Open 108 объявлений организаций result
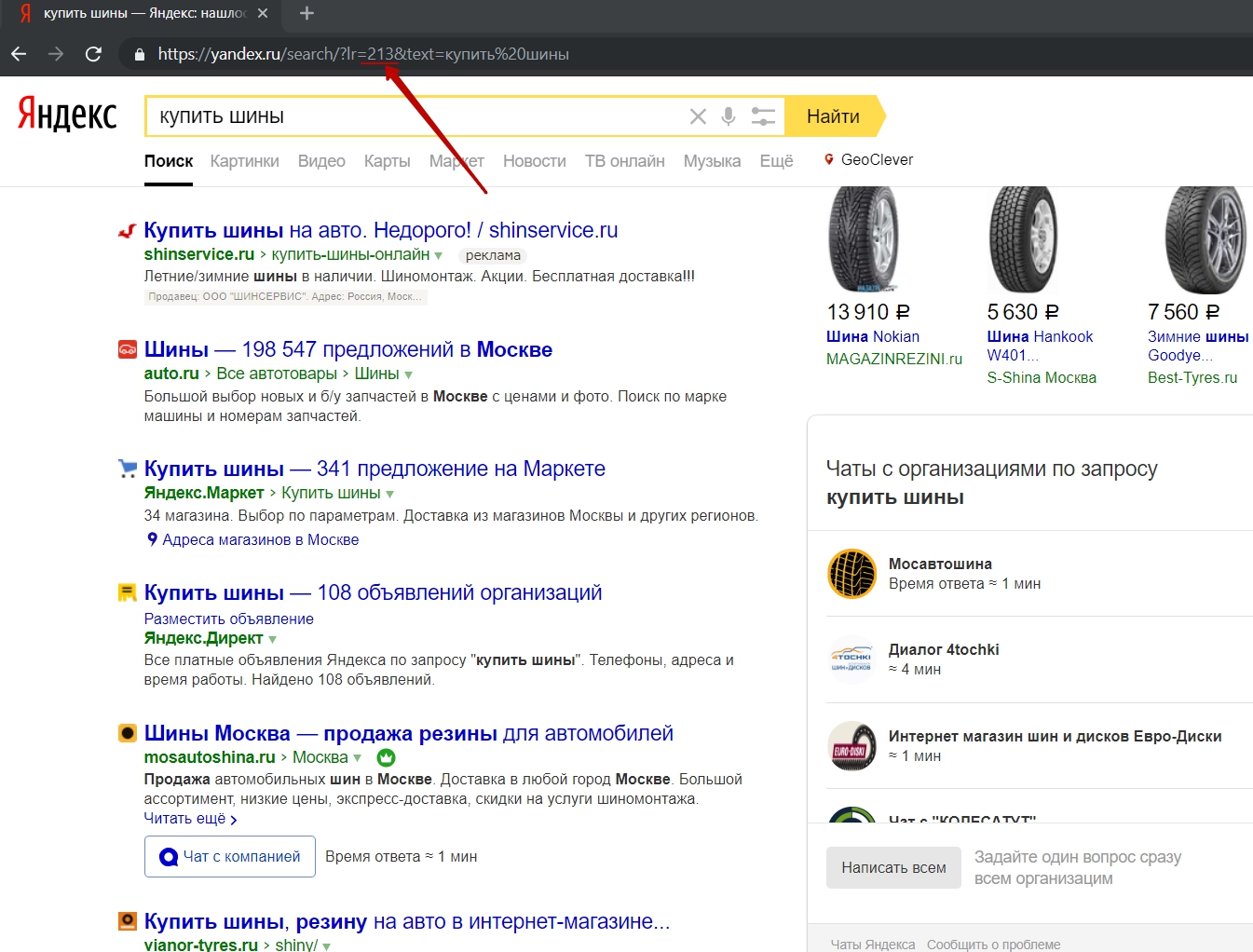The image size is (1253, 952). (373, 592)
